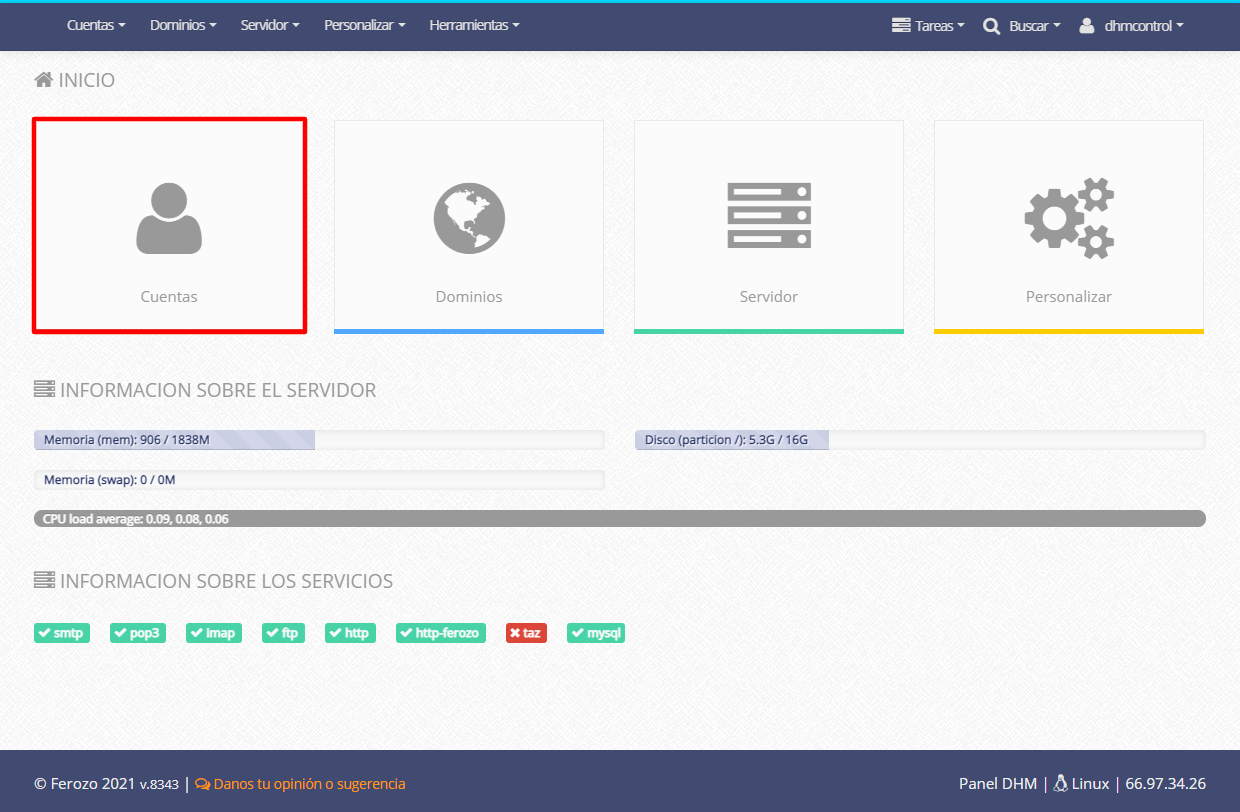Viewport: 1240px width, 812px height.
Task: Click the mysql service status badge
Action: coord(596,633)
